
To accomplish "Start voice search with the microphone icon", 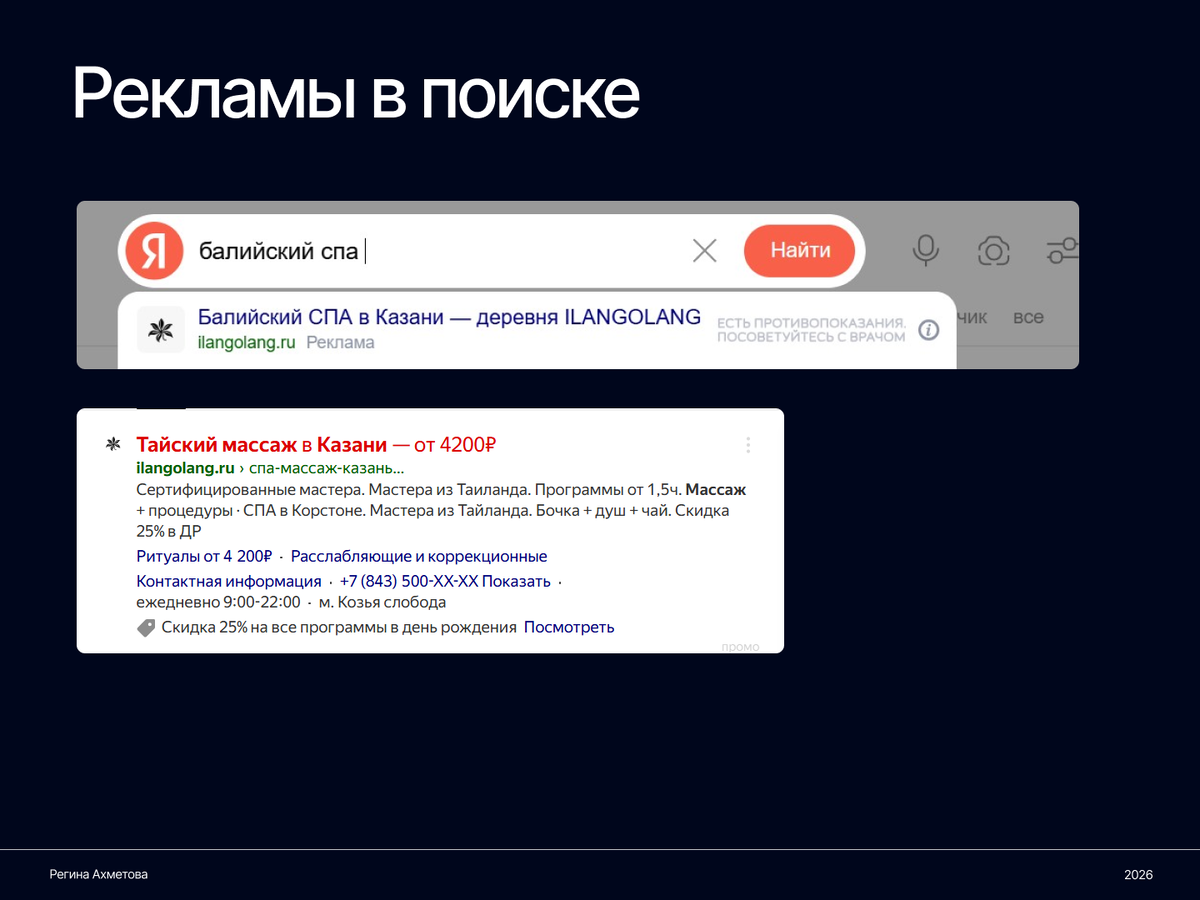I will 926,251.
